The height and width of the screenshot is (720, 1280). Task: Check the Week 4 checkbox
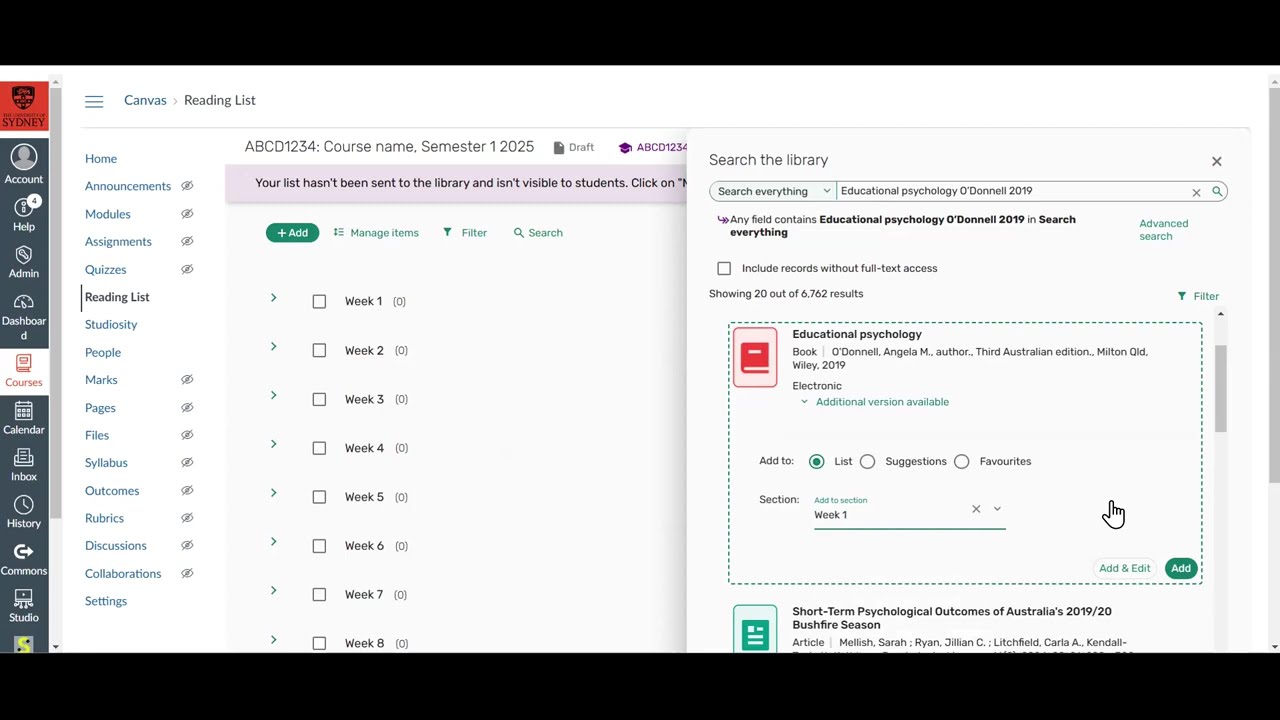319,448
